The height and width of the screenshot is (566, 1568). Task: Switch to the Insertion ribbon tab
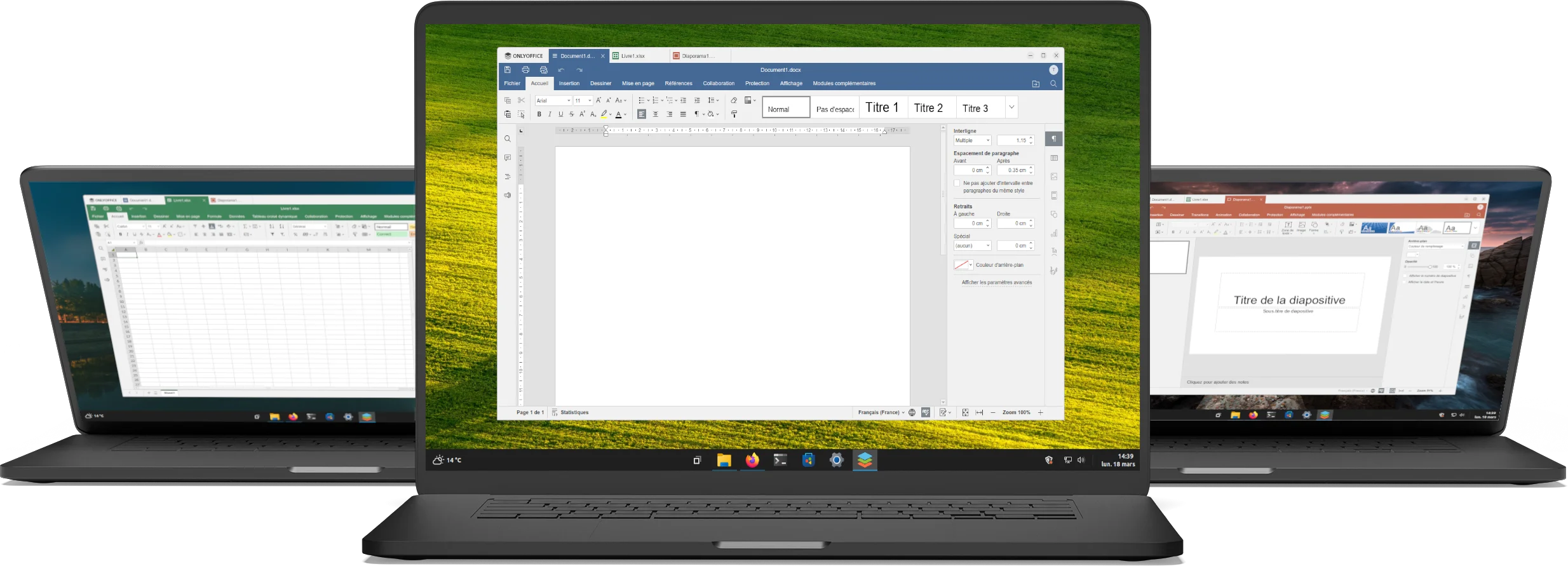pos(569,83)
